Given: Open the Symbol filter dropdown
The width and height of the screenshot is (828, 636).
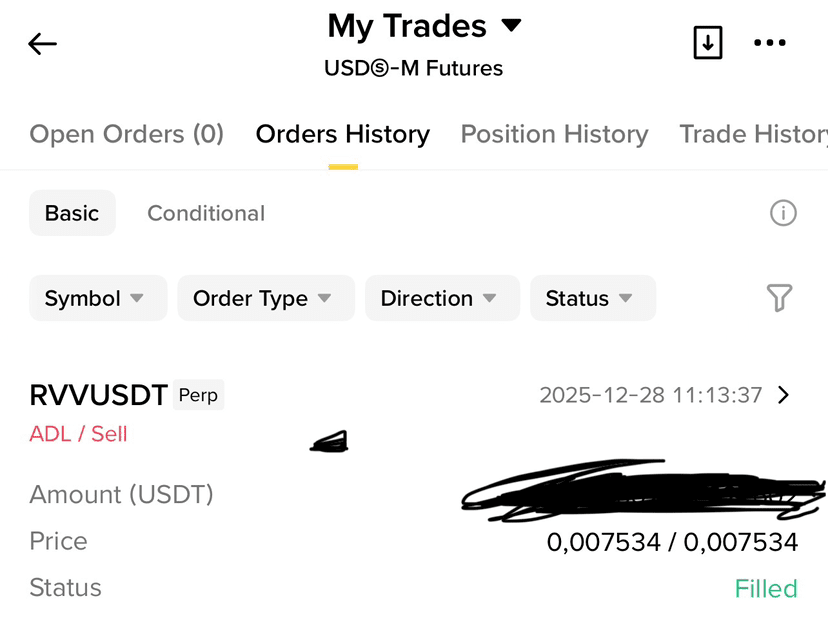Looking at the screenshot, I should [x=98, y=298].
